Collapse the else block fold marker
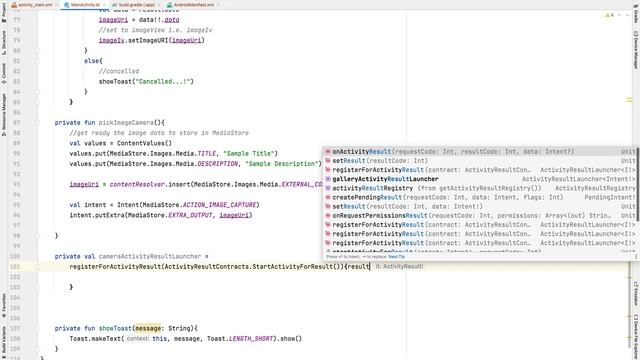Image resolution: width=640 pixels, height=360 pixels. click(x=38, y=61)
